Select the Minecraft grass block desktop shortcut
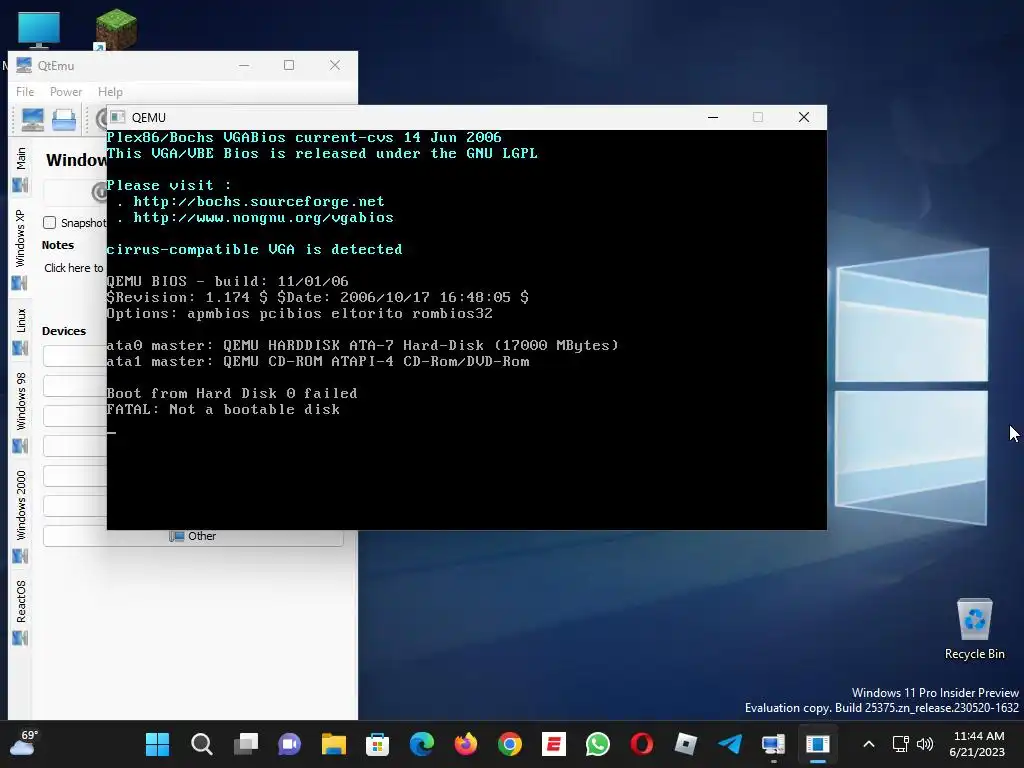This screenshot has height=768, width=1024. [116, 29]
